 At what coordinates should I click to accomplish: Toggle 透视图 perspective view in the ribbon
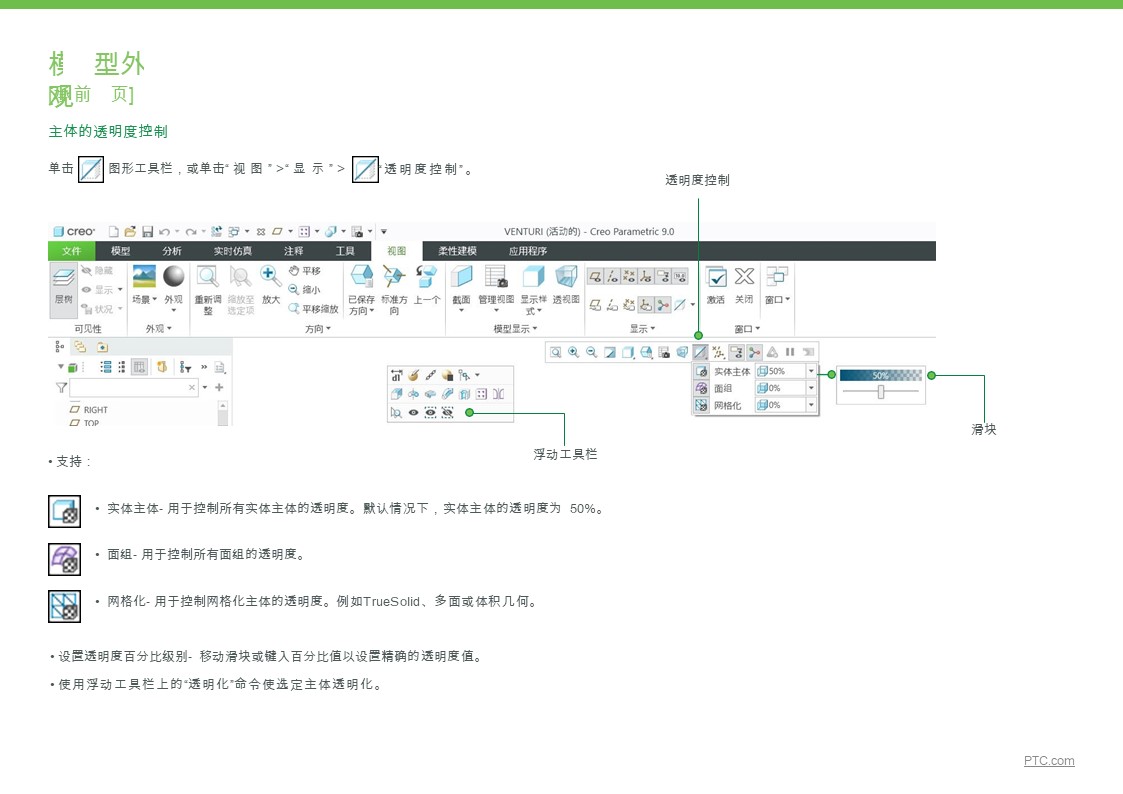[x=566, y=284]
